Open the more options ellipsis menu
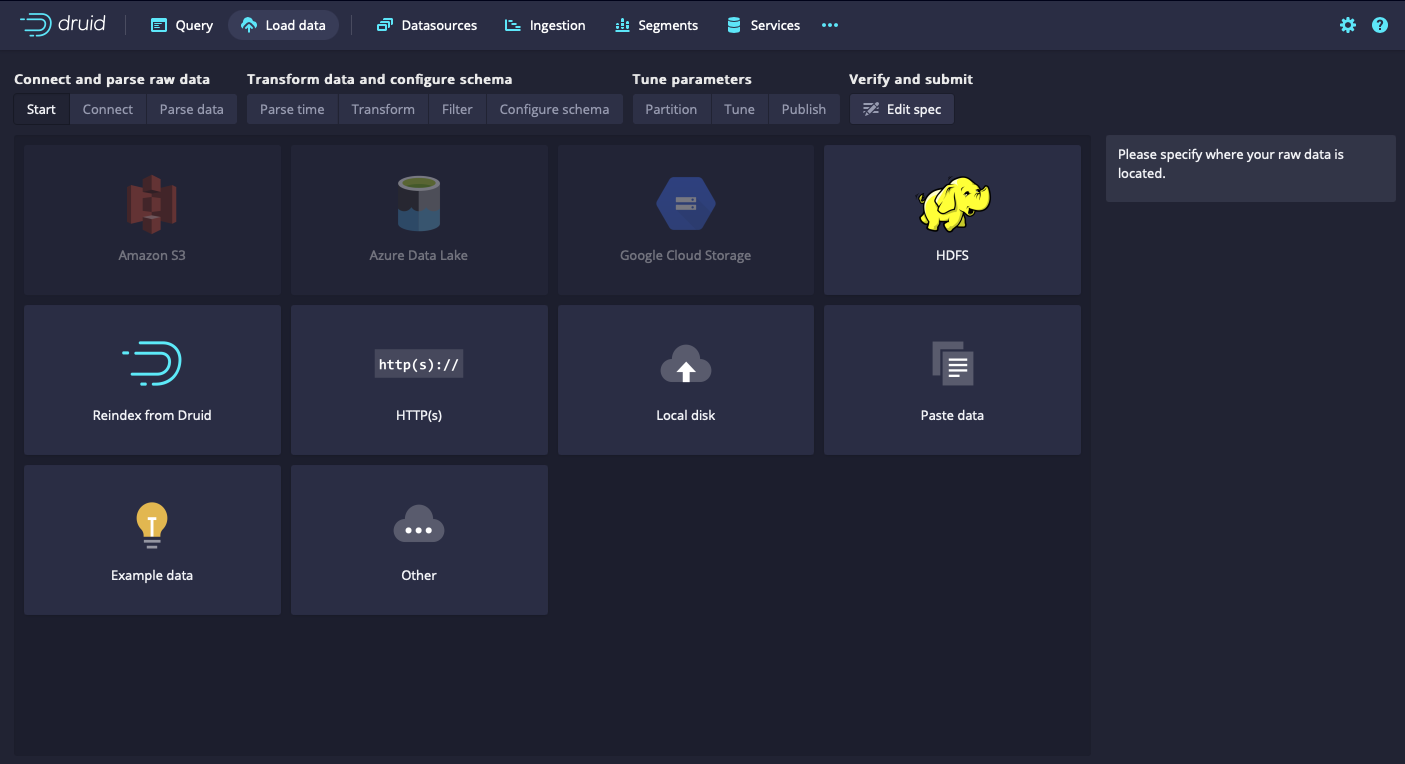 [x=830, y=25]
